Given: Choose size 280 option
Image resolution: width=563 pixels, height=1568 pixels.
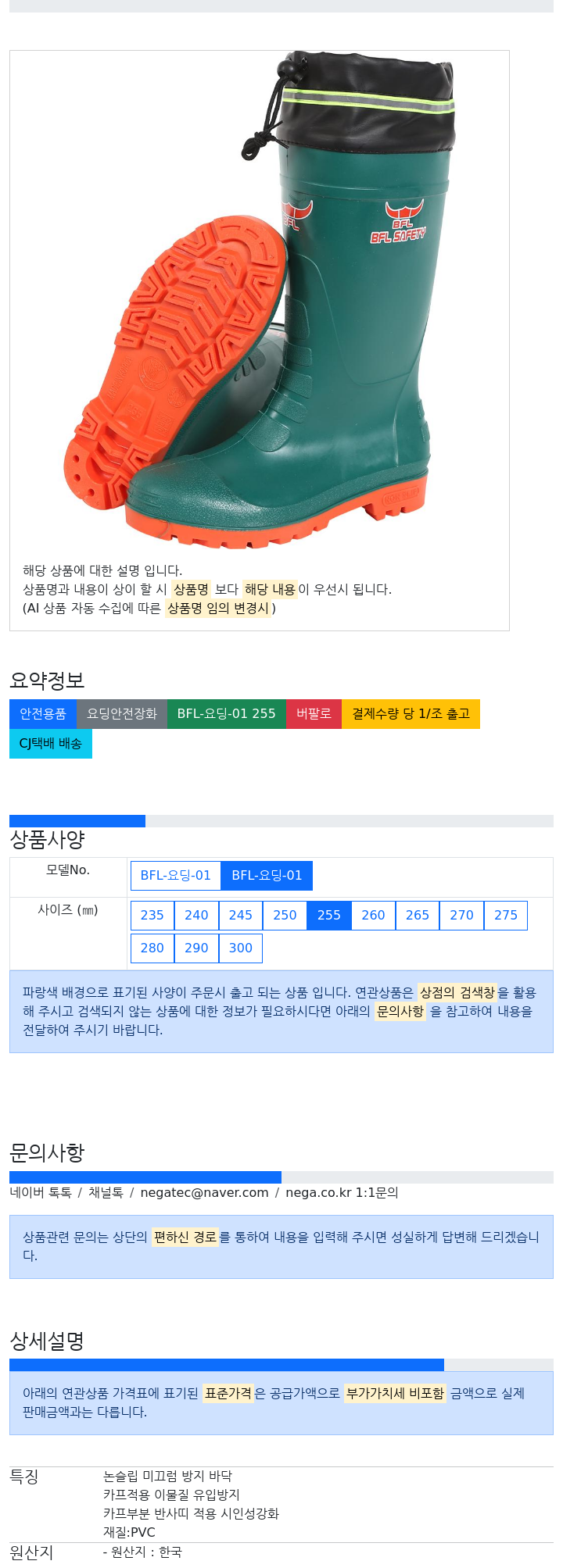Looking at the screenshot, I should point(152,948).
